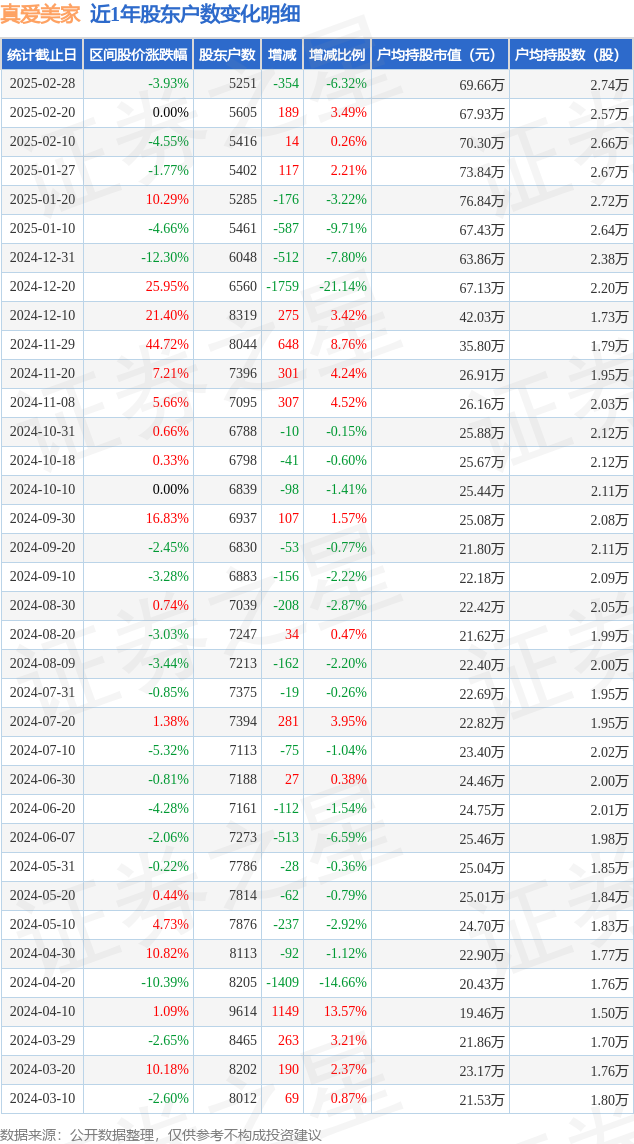Image resolution: width=634 pixels, height=1144 pixels.
Task: Select the 2024-03-10 date cell
Action: 42,1099
